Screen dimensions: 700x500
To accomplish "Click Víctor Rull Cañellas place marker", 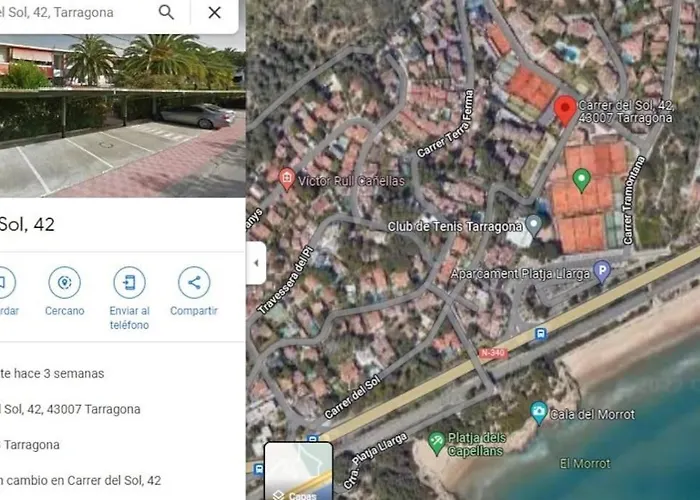I will [287, 179].
